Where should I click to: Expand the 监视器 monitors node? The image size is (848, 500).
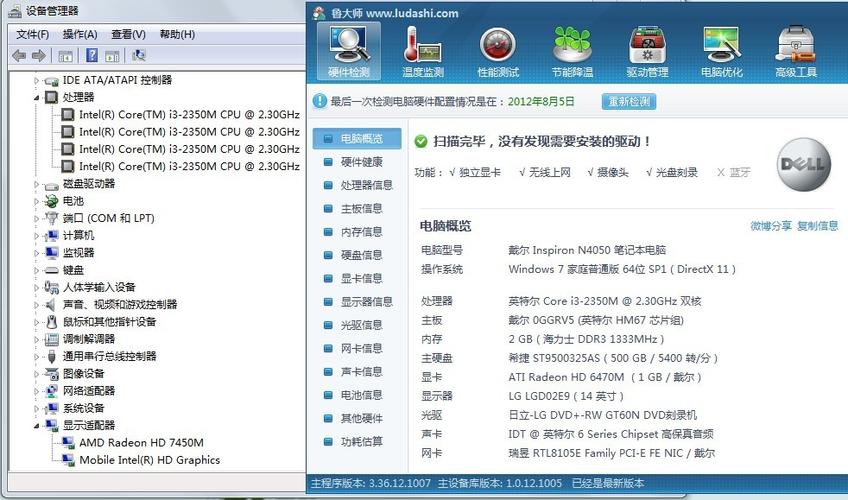point(37,254)
